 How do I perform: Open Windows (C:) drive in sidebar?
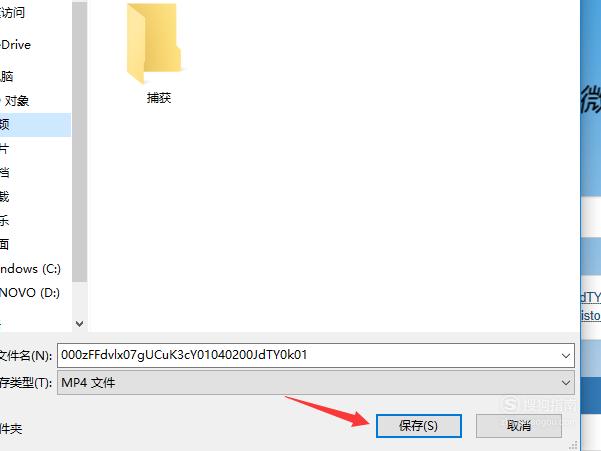point(30,269)
